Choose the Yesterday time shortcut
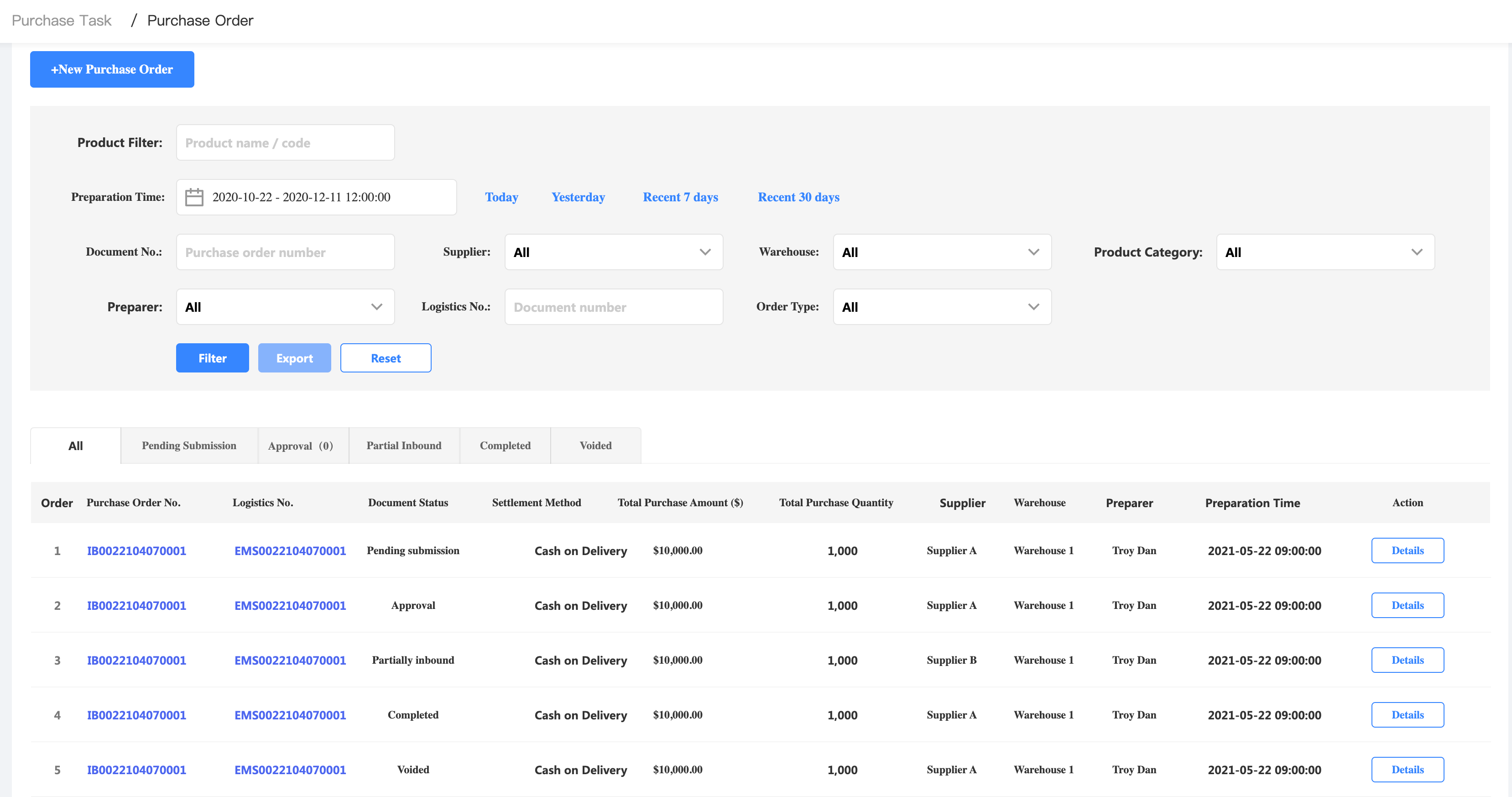 [578, 197]
